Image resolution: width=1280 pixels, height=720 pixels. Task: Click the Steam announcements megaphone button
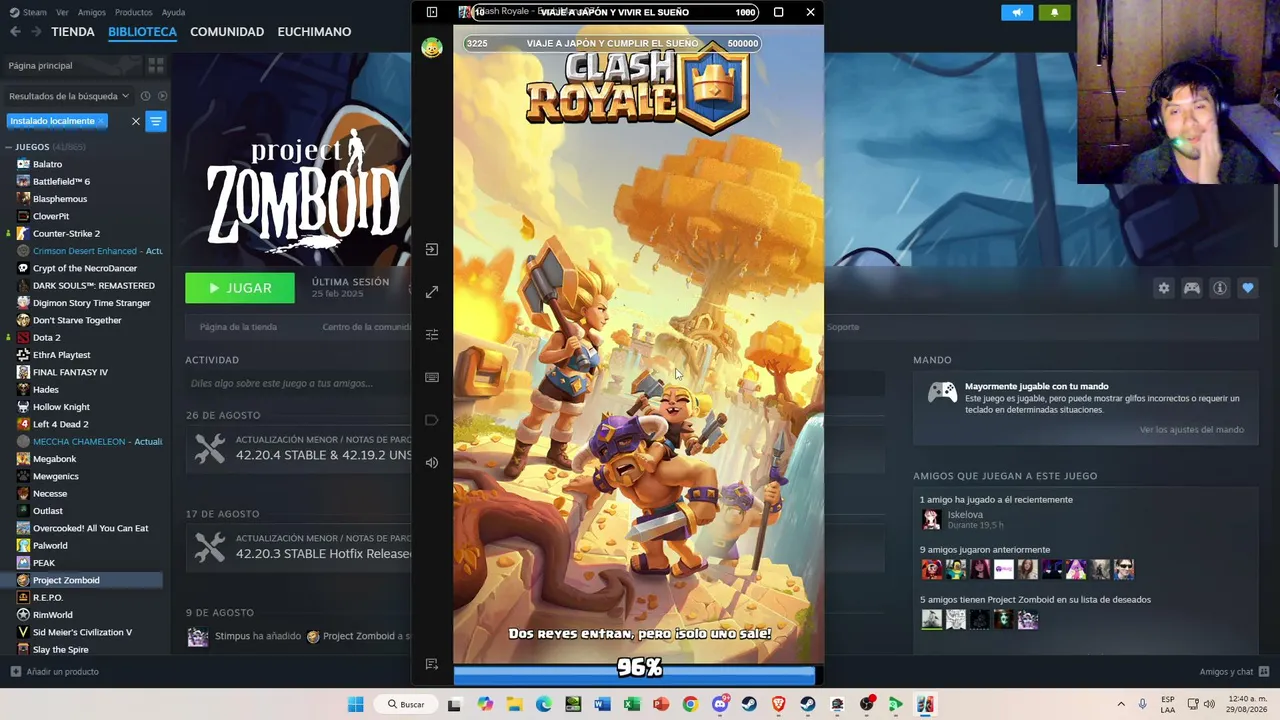coord(1017,12)
